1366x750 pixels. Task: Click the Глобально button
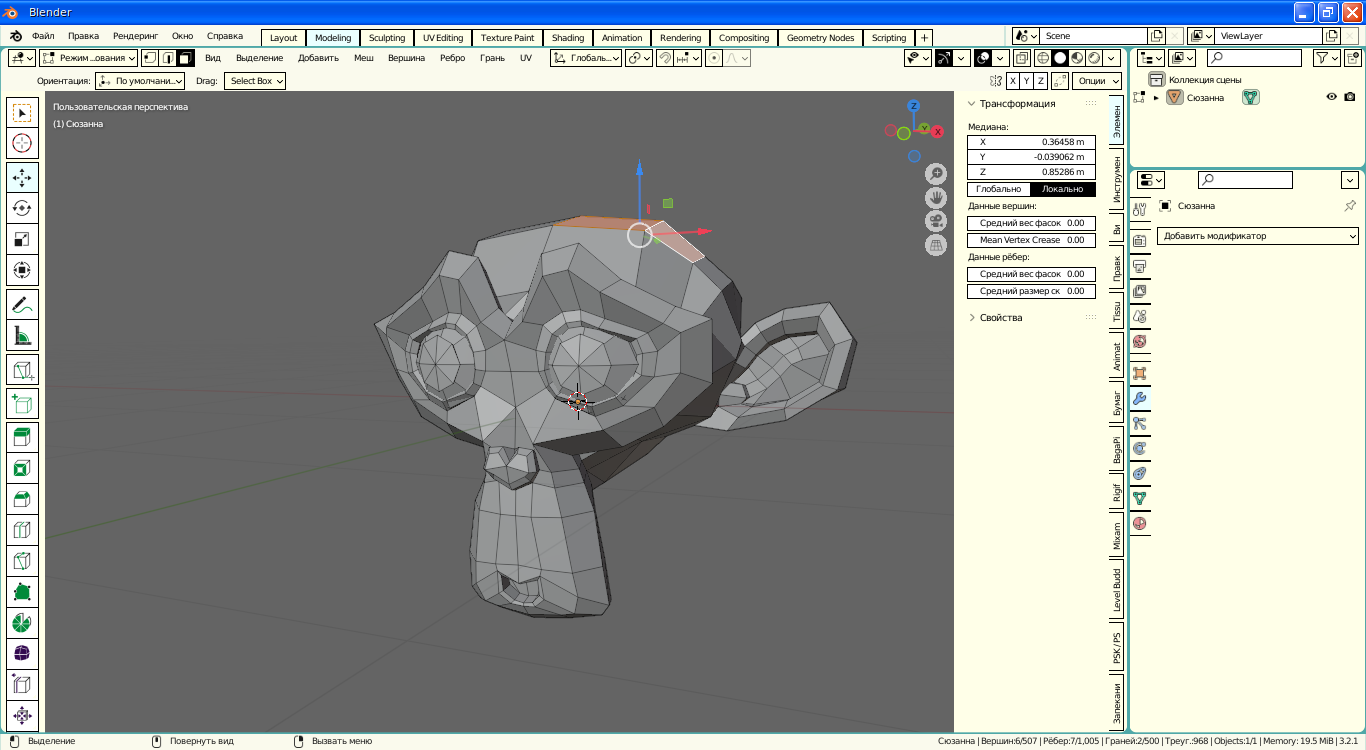coord(999,189)
